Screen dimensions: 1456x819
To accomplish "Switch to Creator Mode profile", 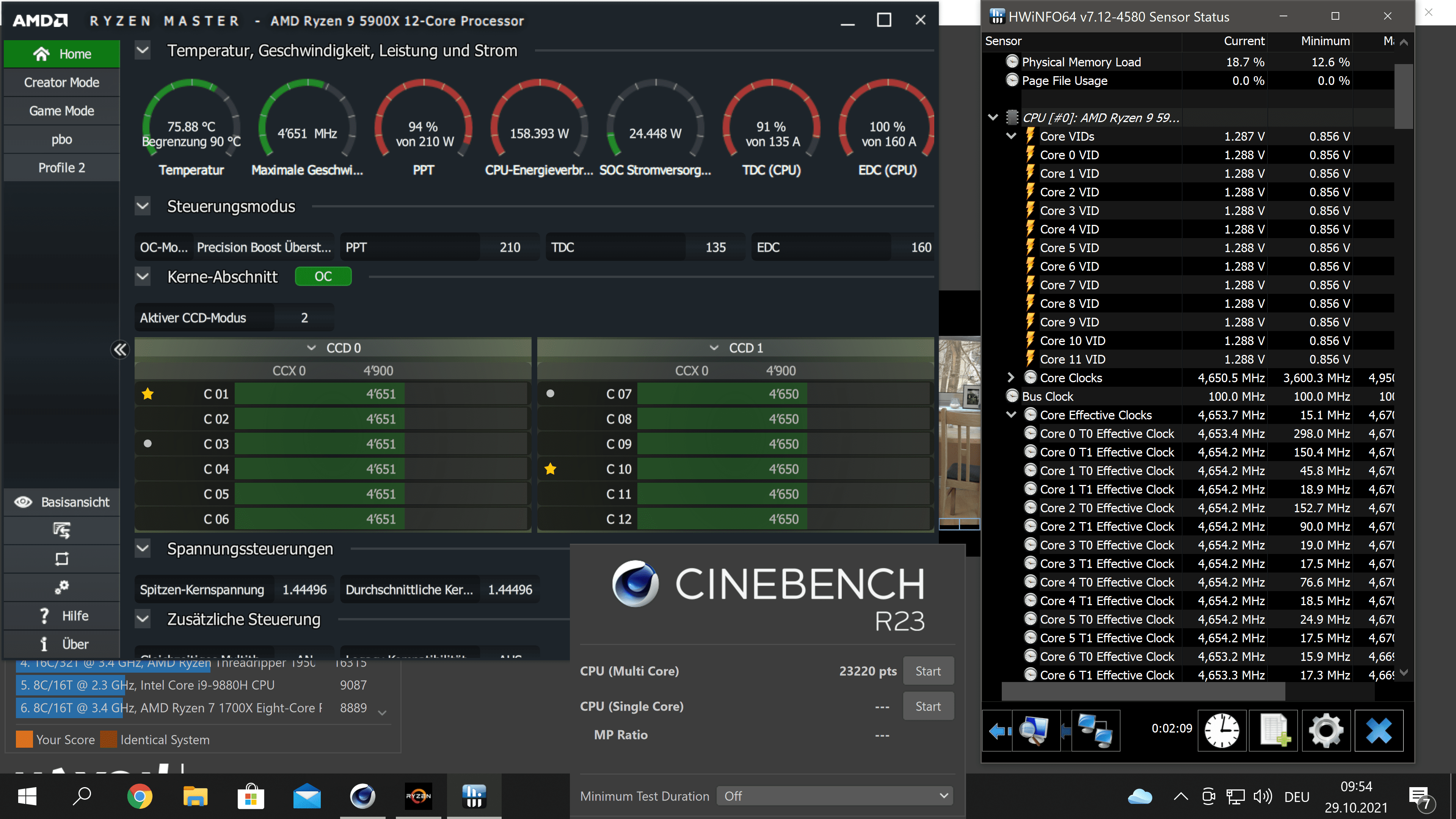I will [61, 83].
